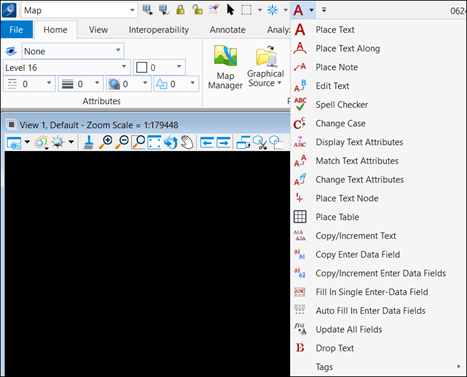This screenshot has width=467, height=377.
Task: Activate the Place Fence tool
Action: coord(246,10)
